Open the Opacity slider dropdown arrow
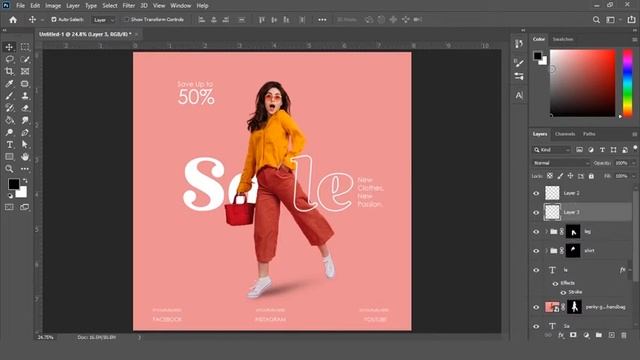Screen dimensions: 640x360 [x=633, y=163]
